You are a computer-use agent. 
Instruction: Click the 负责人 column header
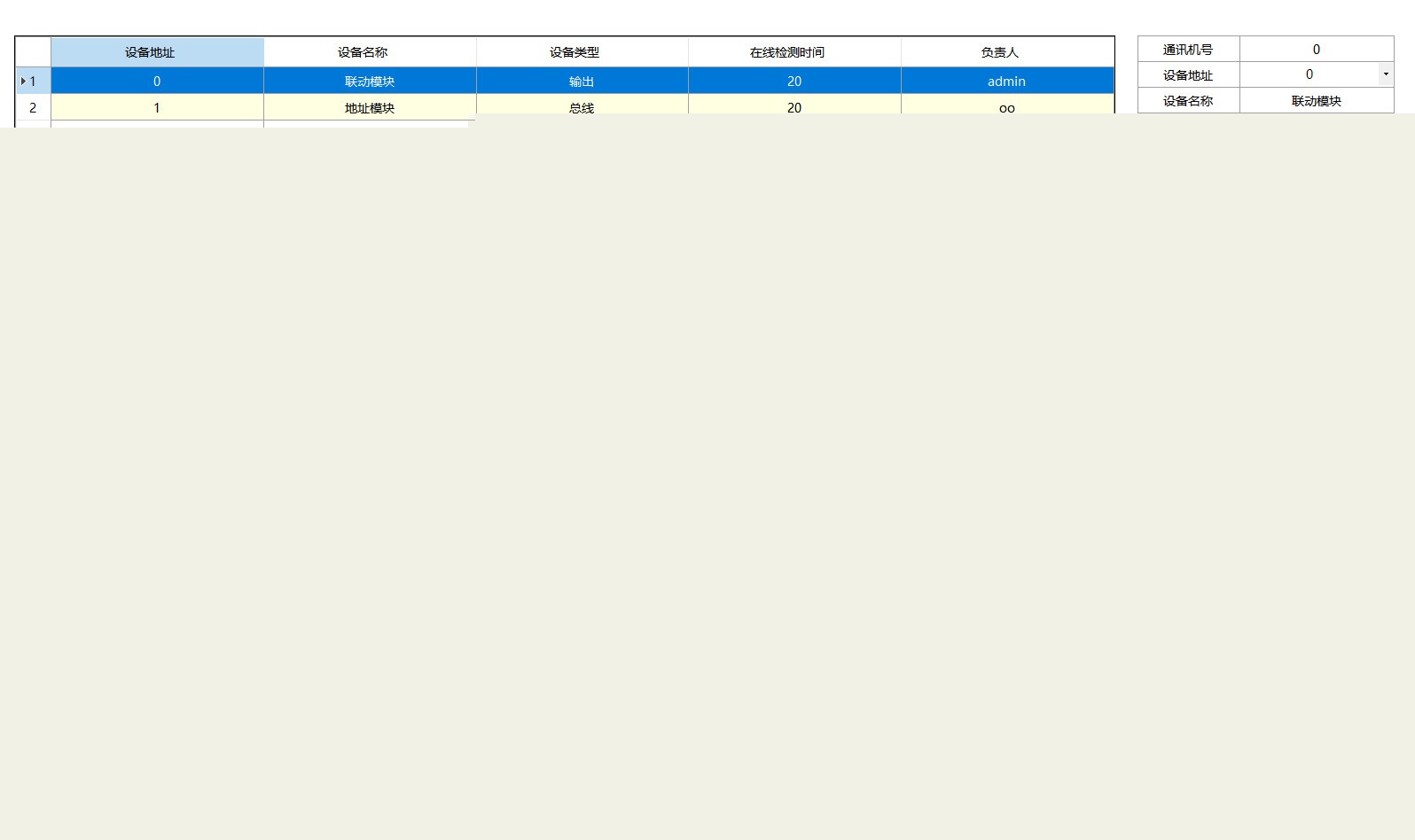point(1007,52)
